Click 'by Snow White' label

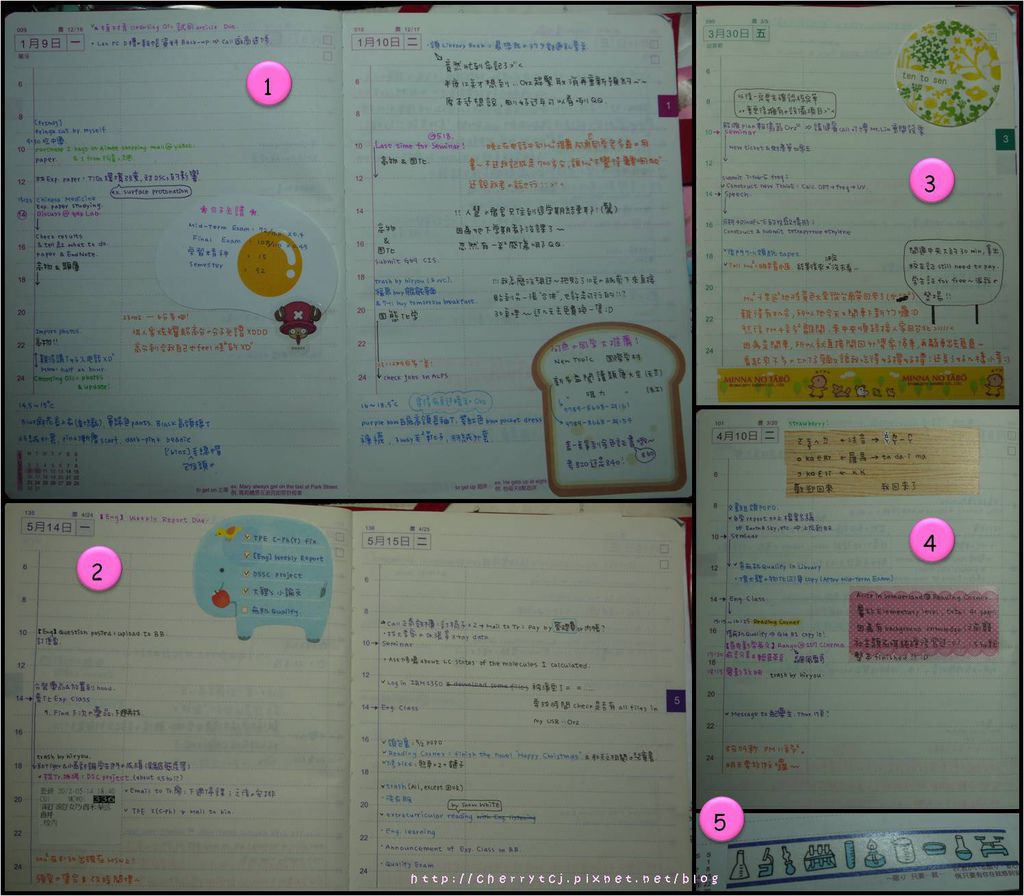pyautogui.click(x=475, y=805)
